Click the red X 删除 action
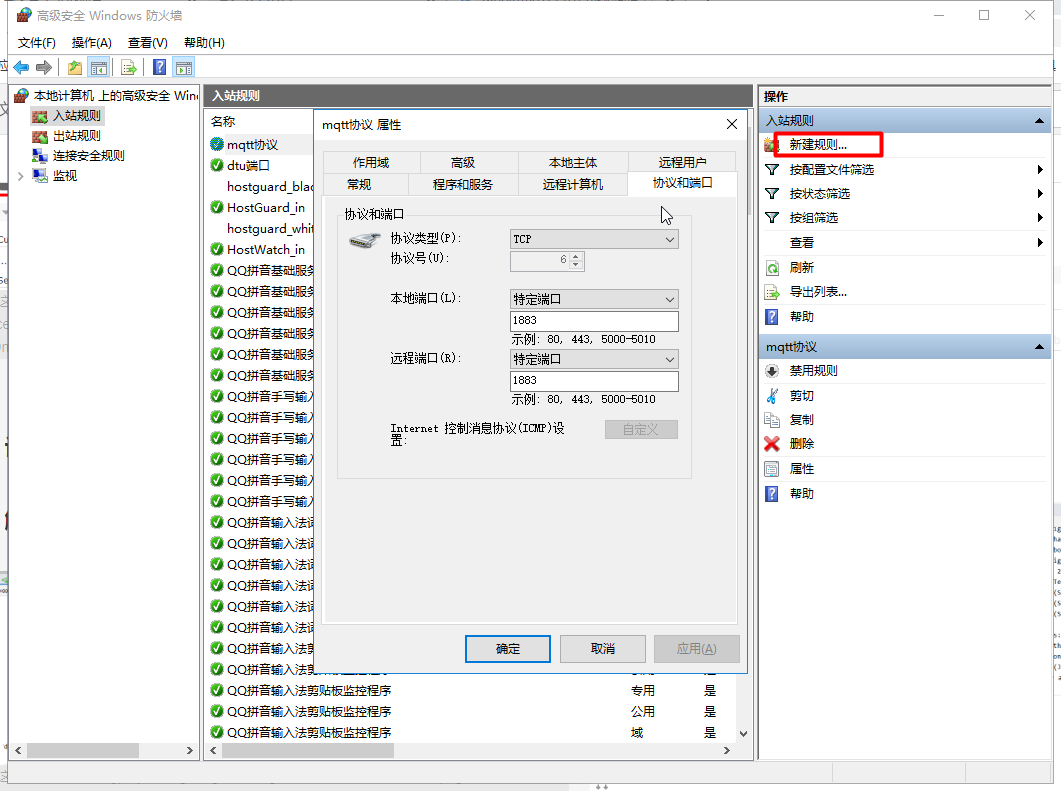Viewport: 1061px width, 791px height. coord(801,444)
